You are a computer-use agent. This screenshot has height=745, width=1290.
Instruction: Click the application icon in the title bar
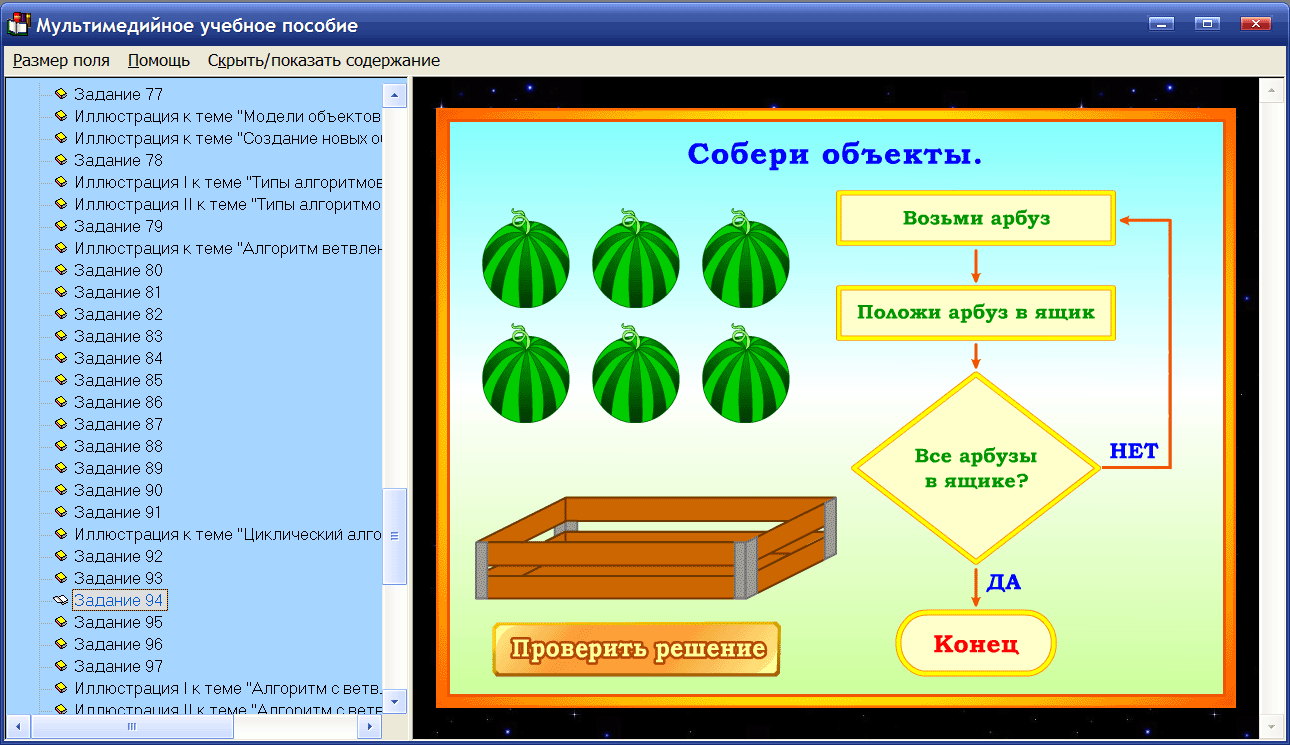pyautogui.click(x=19, y=25)
